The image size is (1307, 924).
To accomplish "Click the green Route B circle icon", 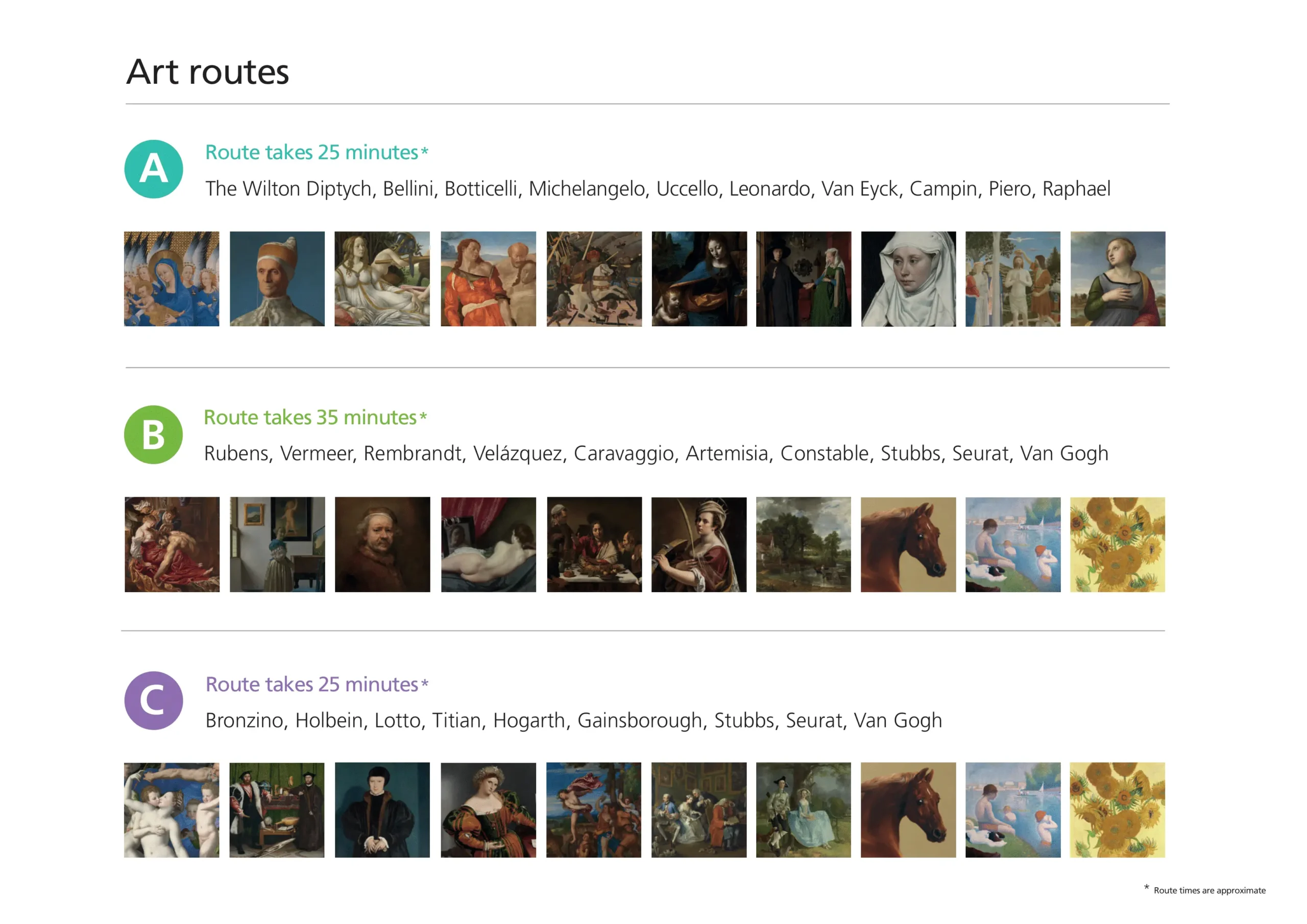I will [154, 434].
